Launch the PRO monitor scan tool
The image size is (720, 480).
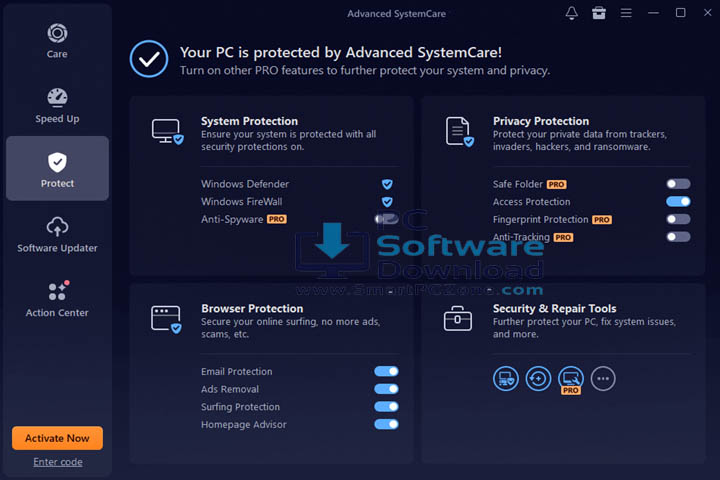tap(571, 379)
